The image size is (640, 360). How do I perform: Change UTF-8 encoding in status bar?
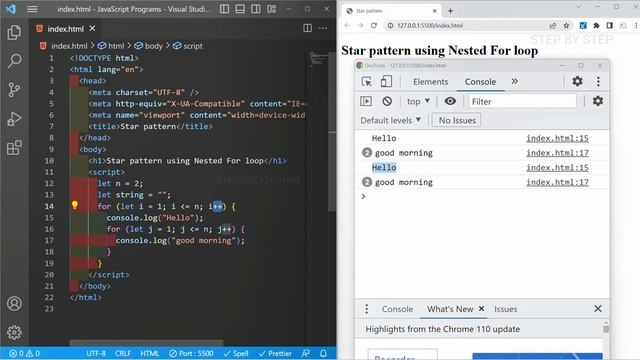coord(96,353)
